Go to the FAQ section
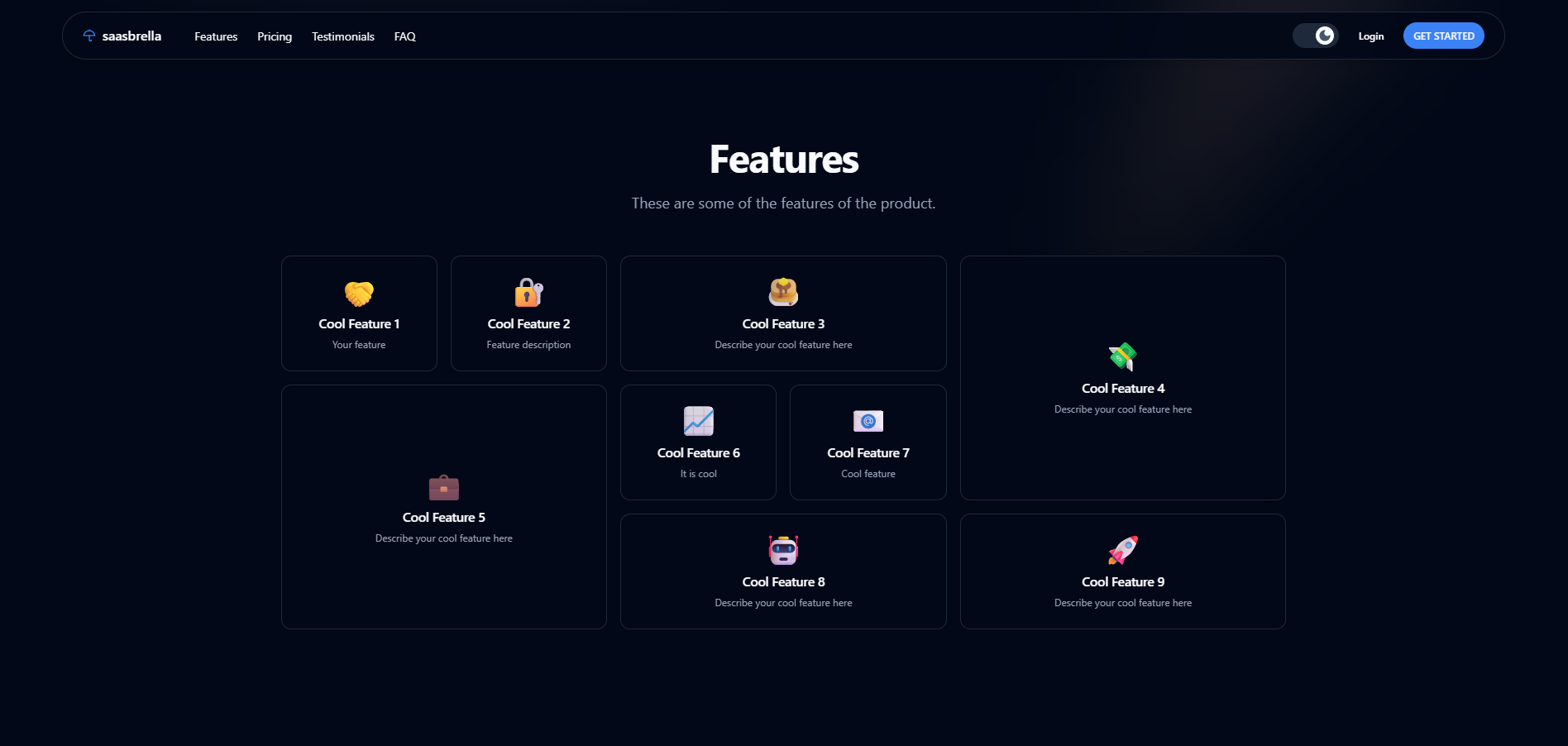1568x746 pixels. click(404, 36)
